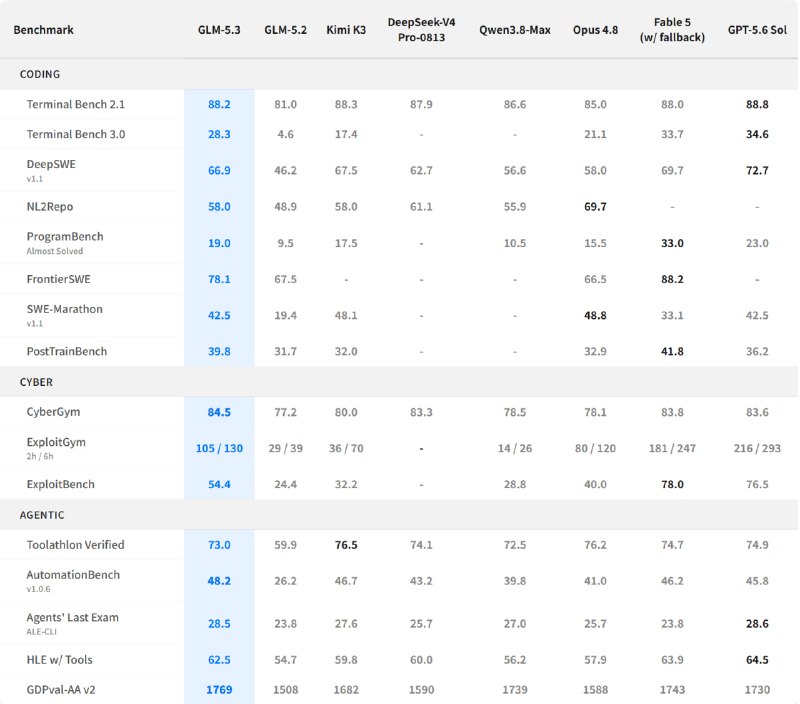The image size is (800, 704).
Task: Click the bold 88.8 GPT-5.6 Sol score
Action: [757, 105]
